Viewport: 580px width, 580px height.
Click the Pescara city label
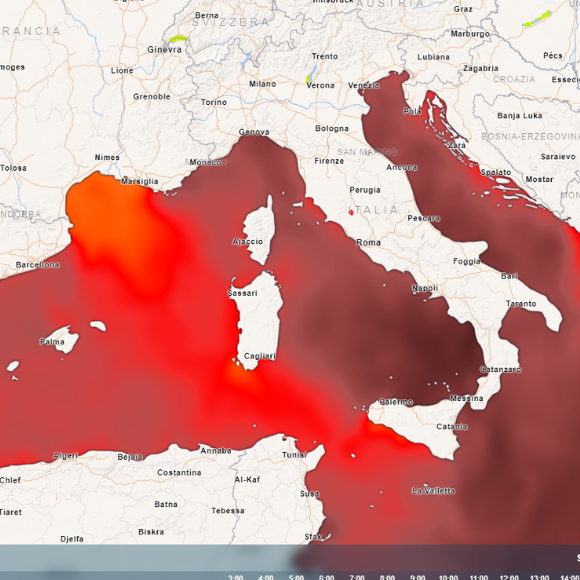[x=424, y=218]
